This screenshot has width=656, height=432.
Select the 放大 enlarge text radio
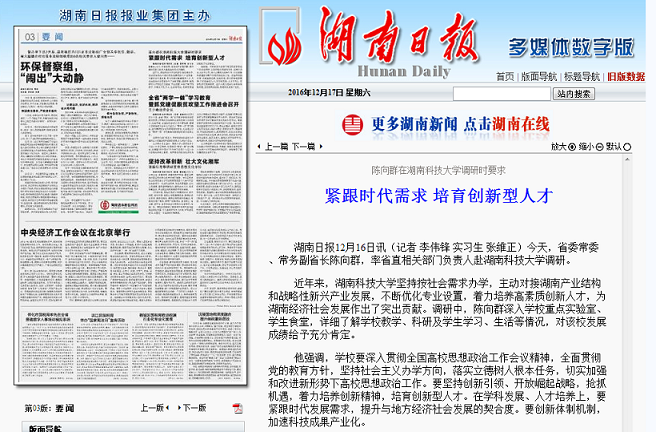pyautogui.click(x=572, y=147)
